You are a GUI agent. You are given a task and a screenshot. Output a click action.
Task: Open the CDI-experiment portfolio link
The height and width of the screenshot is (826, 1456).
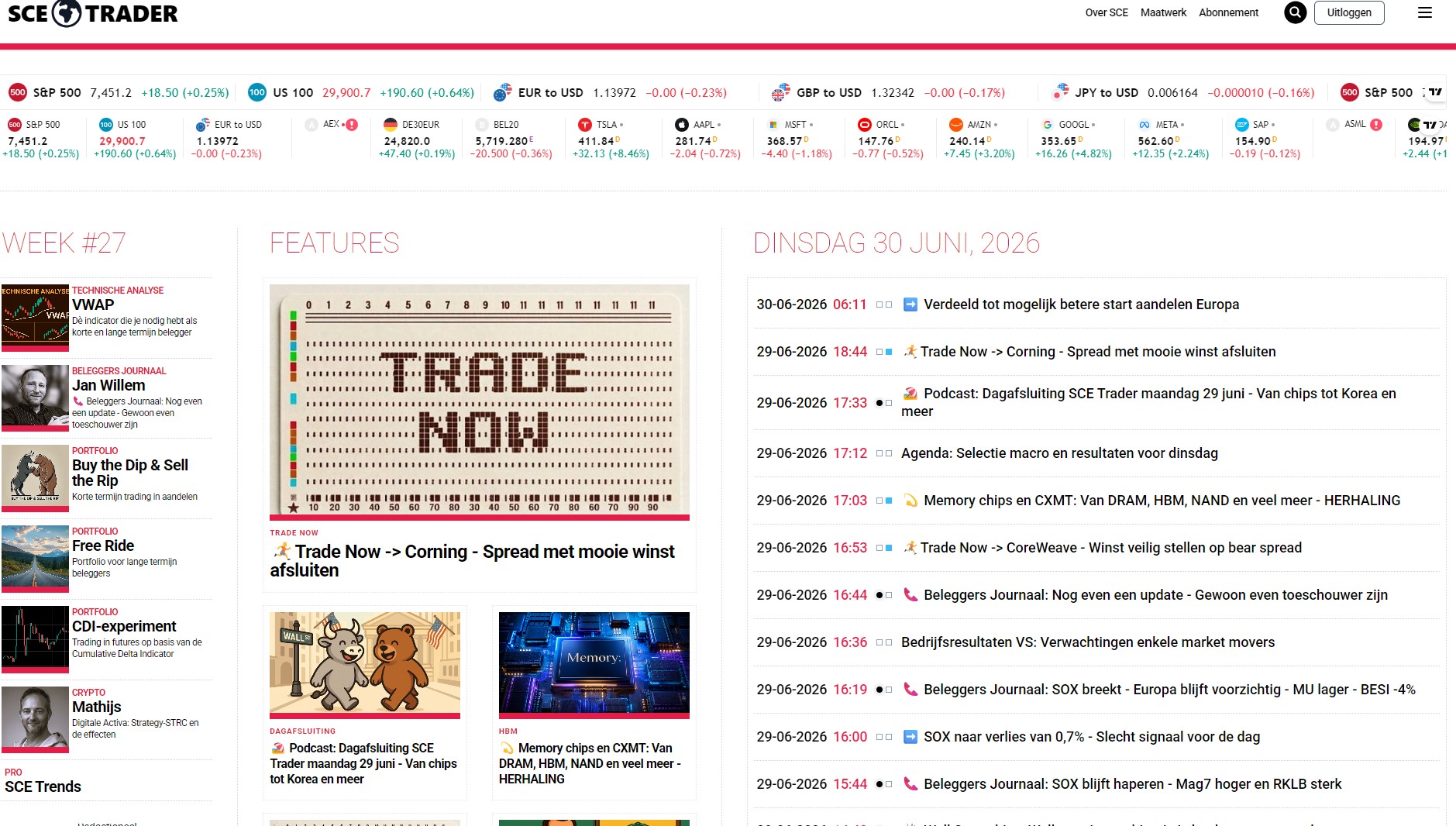point(124,626)
